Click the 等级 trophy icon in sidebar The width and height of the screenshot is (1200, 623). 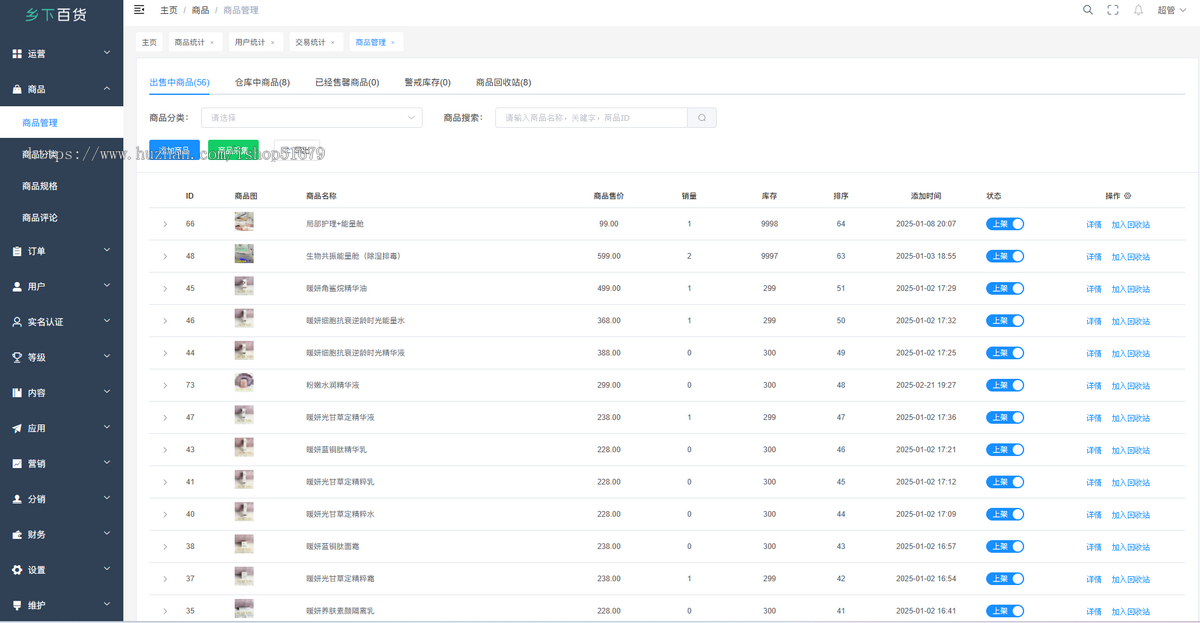17,357
